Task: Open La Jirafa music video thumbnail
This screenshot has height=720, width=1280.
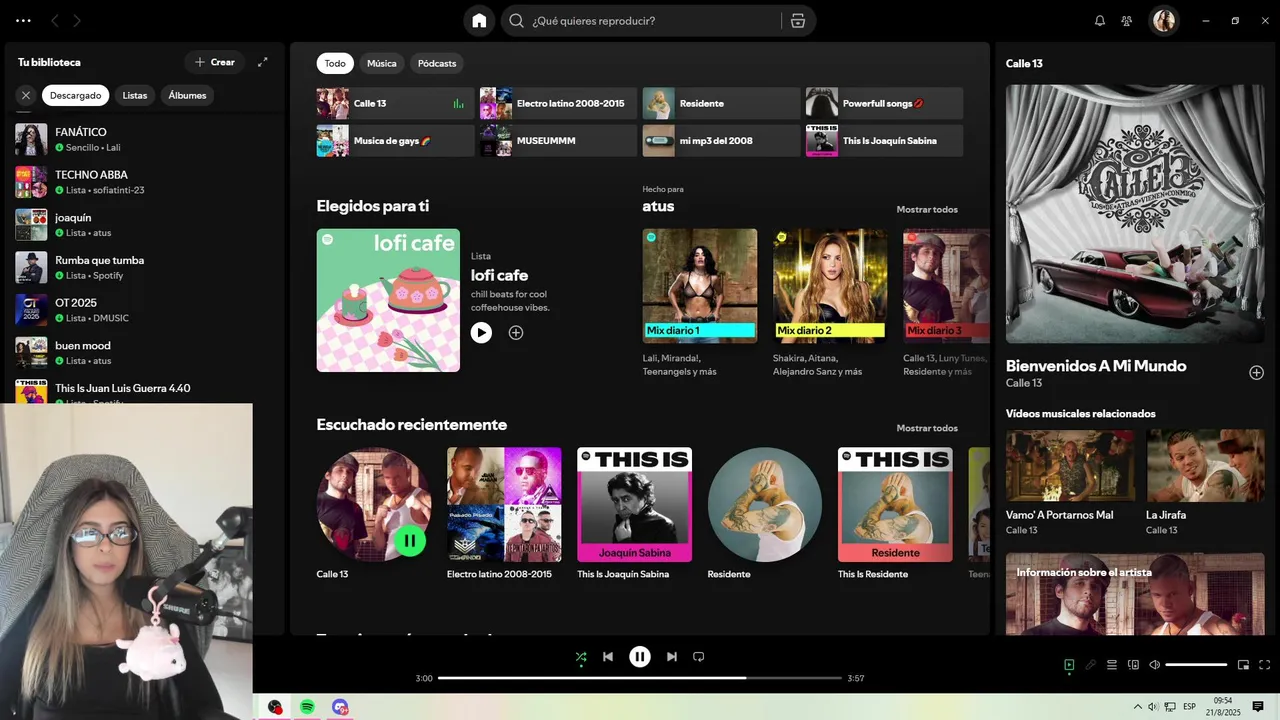Action: point(1205,465)
